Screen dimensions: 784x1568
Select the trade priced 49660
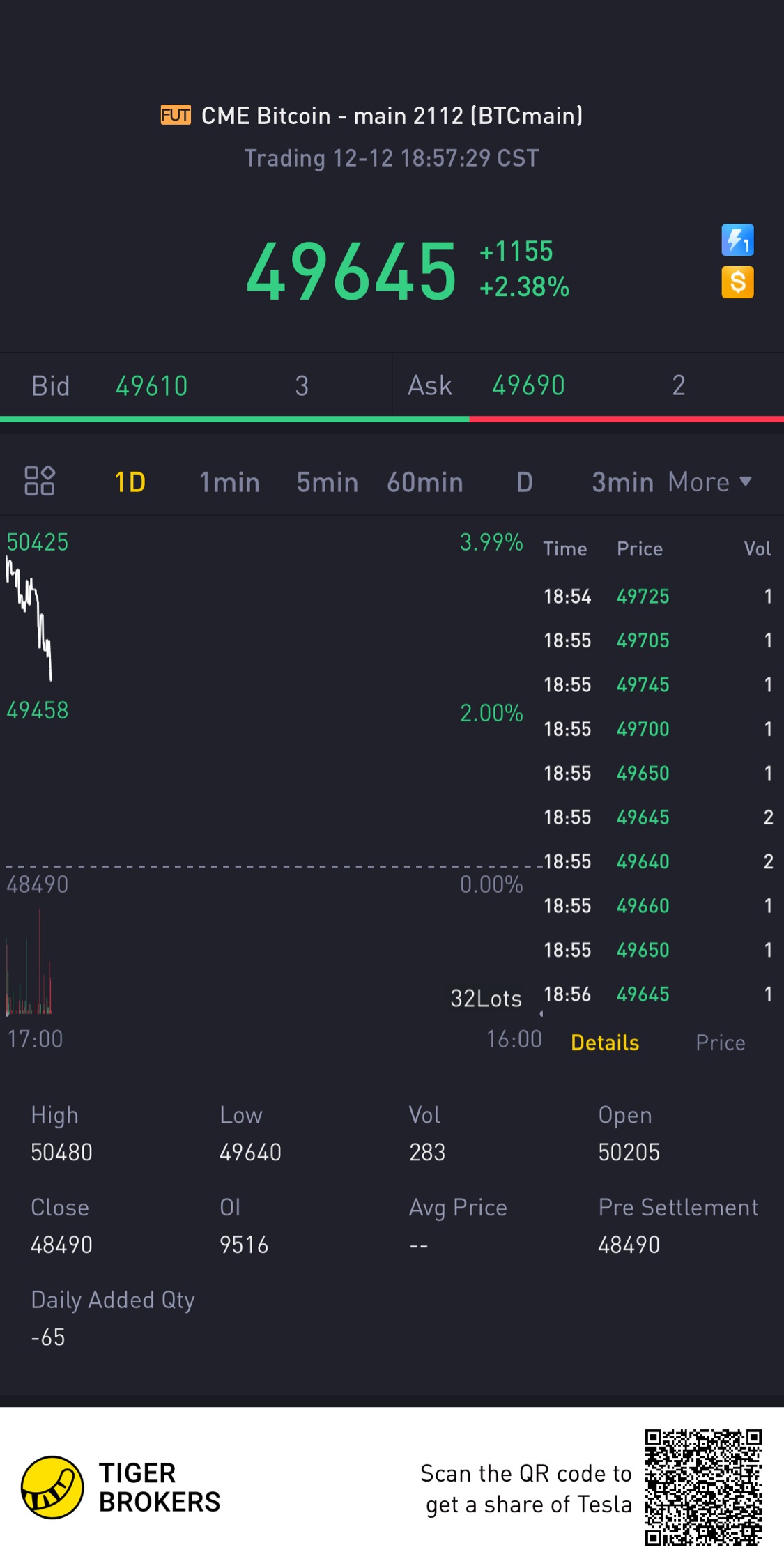[657, 905]
